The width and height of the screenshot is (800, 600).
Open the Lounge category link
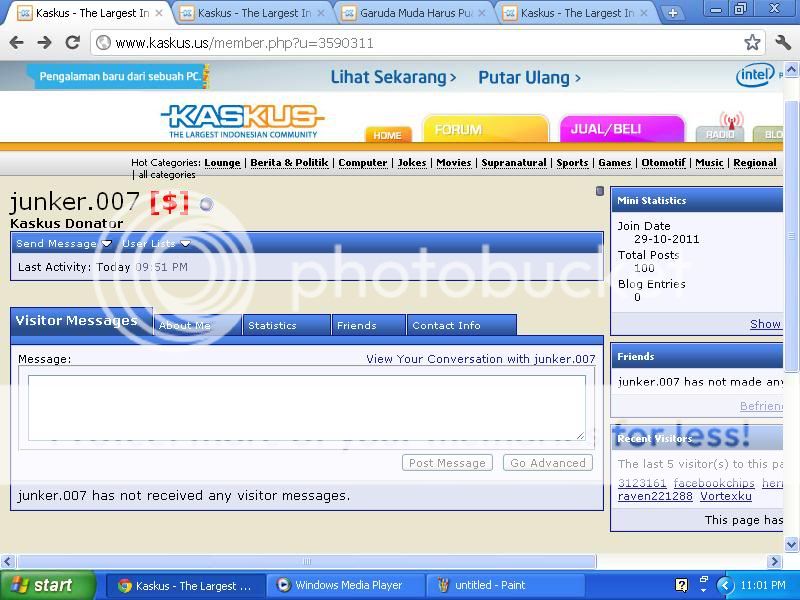pos(222,162)
